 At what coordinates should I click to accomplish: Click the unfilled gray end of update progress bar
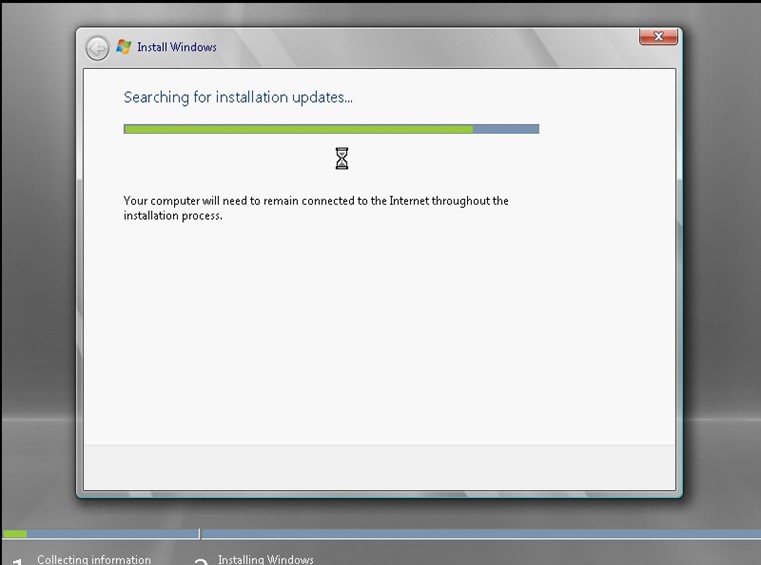pyautogui.click(x=506, y=129)
